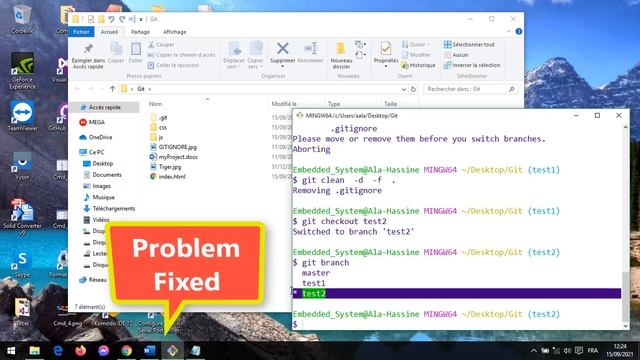Click Modifier in ribbon

[x=416, y=55]
